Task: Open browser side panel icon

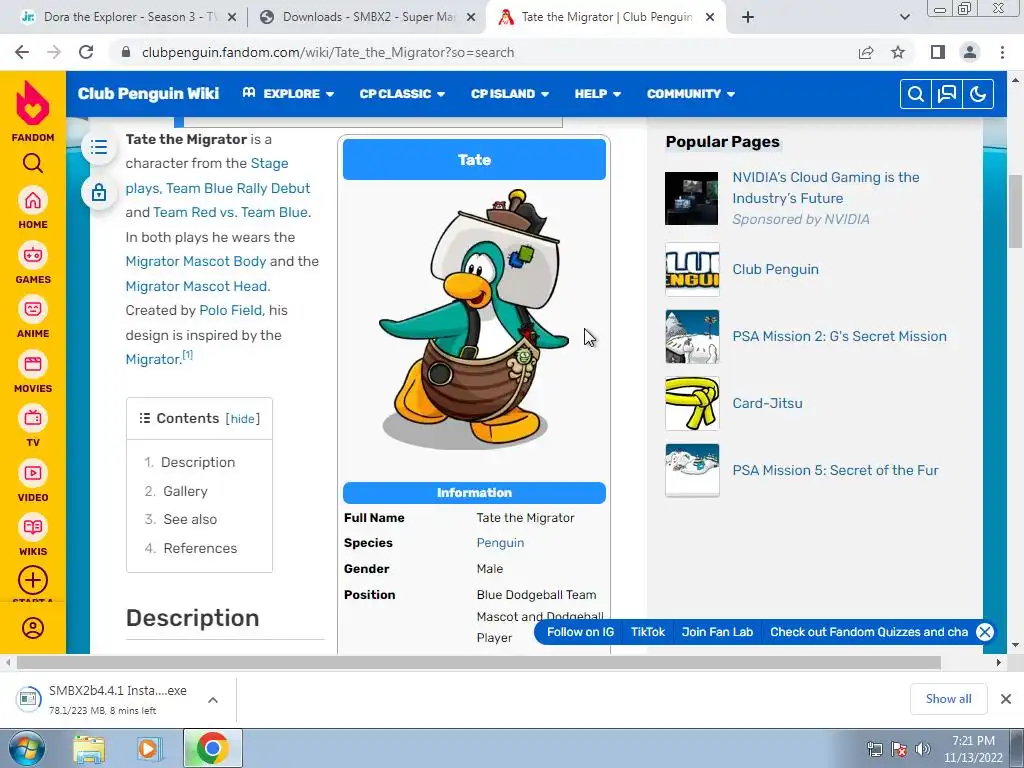Action: point(938,52)
